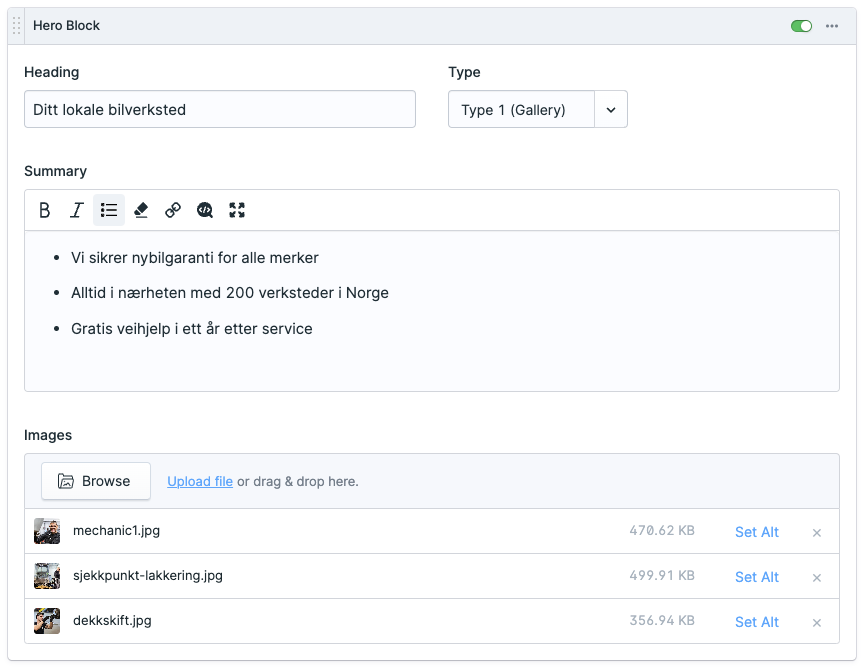Click the Heading text field
Screen dimensions: 863x668
tap(219, 110)
